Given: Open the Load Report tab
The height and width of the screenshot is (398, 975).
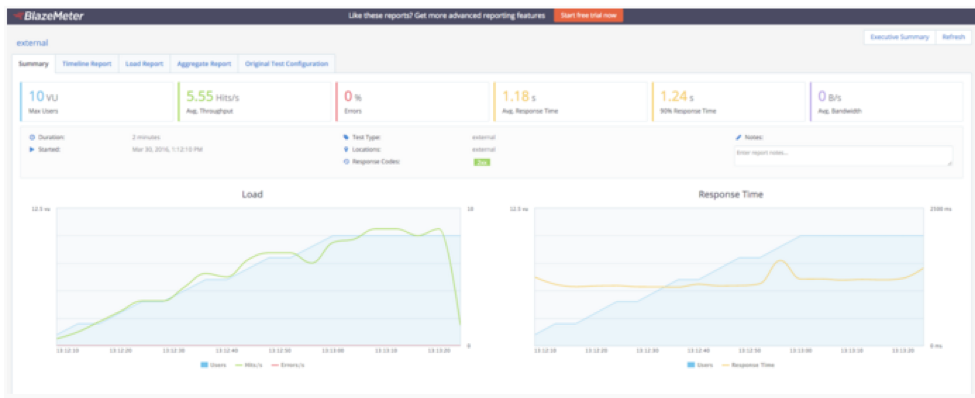Looking at the screenshot, I should (x=144, y=64).
